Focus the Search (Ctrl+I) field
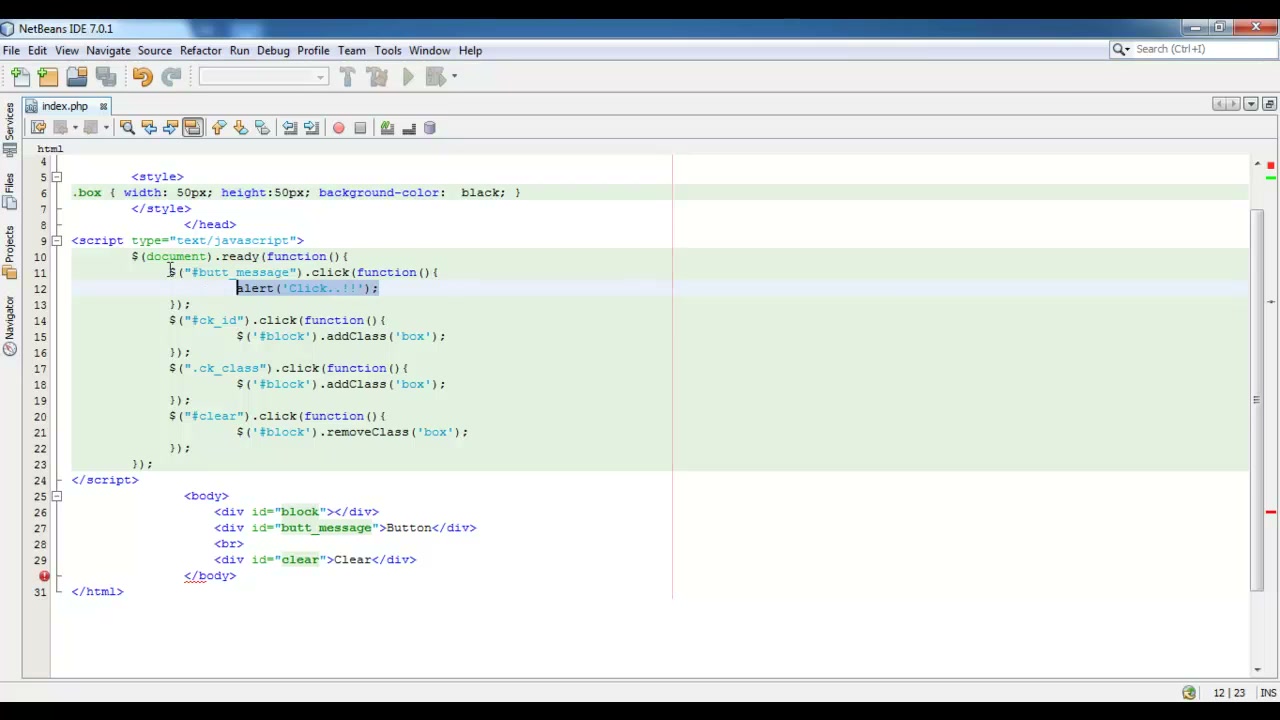The width and height of the screenshot is (1280, 720). coord(1195,49)
